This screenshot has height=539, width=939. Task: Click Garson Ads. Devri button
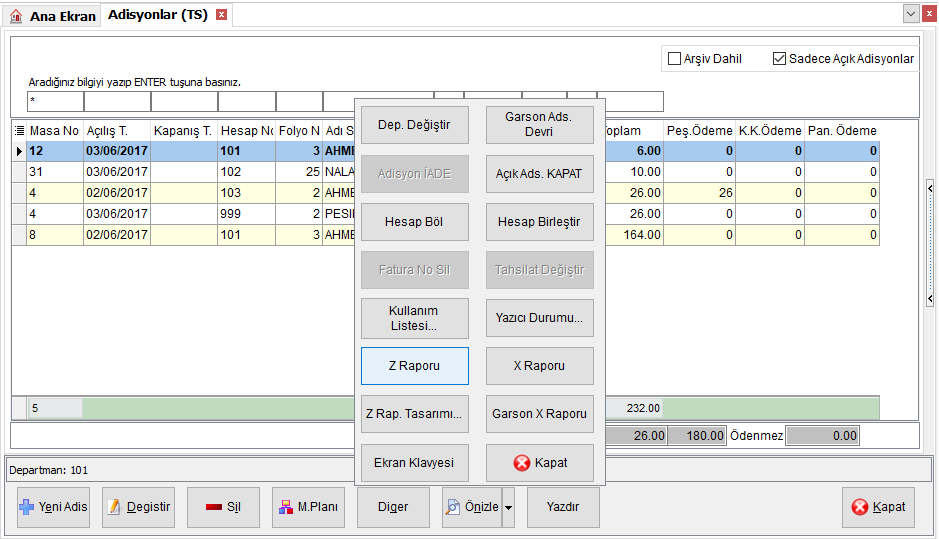(x=540, y=125)
